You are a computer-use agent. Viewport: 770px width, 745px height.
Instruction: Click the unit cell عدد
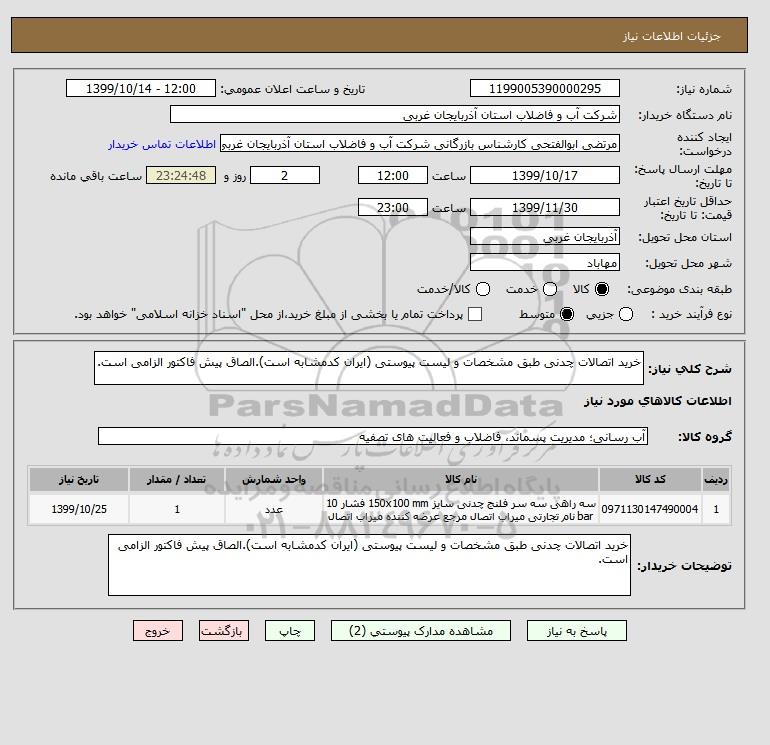pyautogui.click(x=274, y=509)
